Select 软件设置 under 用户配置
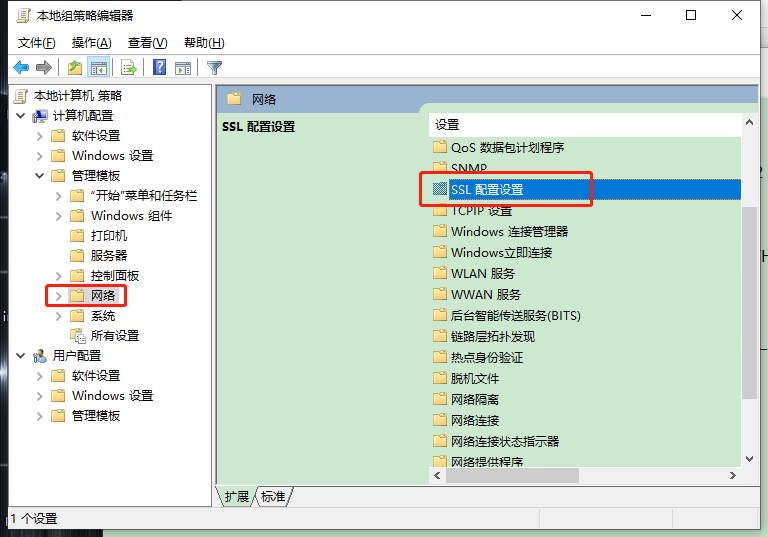The image size is (768, 537). tap(96, 376)
